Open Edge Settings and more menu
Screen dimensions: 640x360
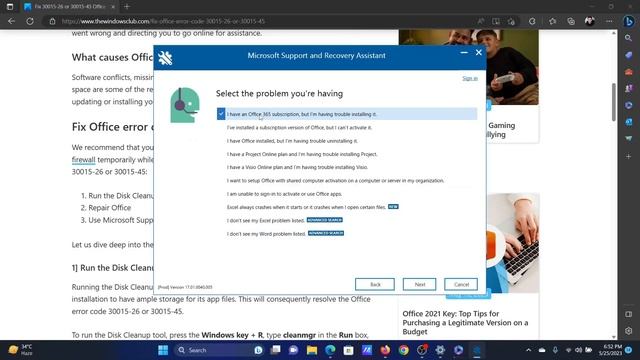pos(609,21)
